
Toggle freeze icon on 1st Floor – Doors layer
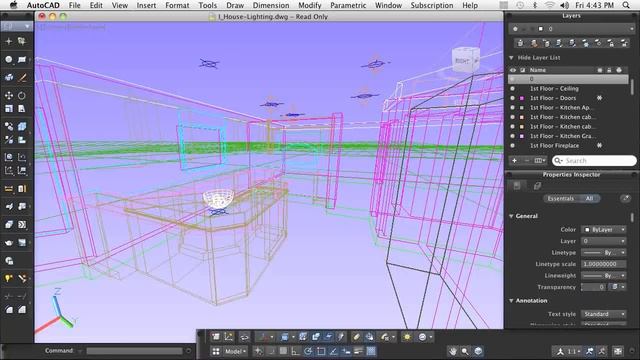click(599, 98)
